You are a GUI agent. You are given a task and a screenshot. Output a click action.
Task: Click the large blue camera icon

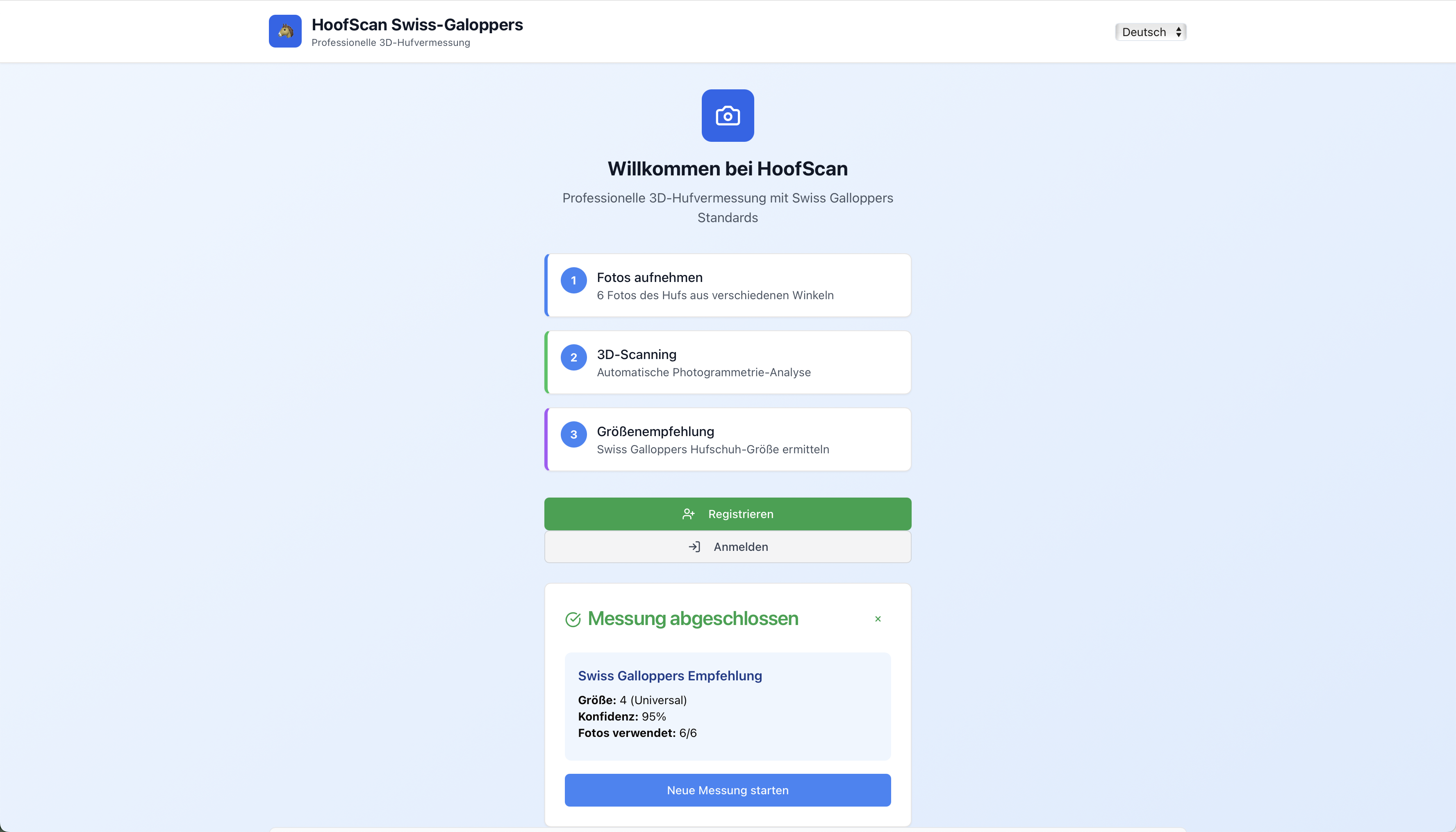point(728,116)
